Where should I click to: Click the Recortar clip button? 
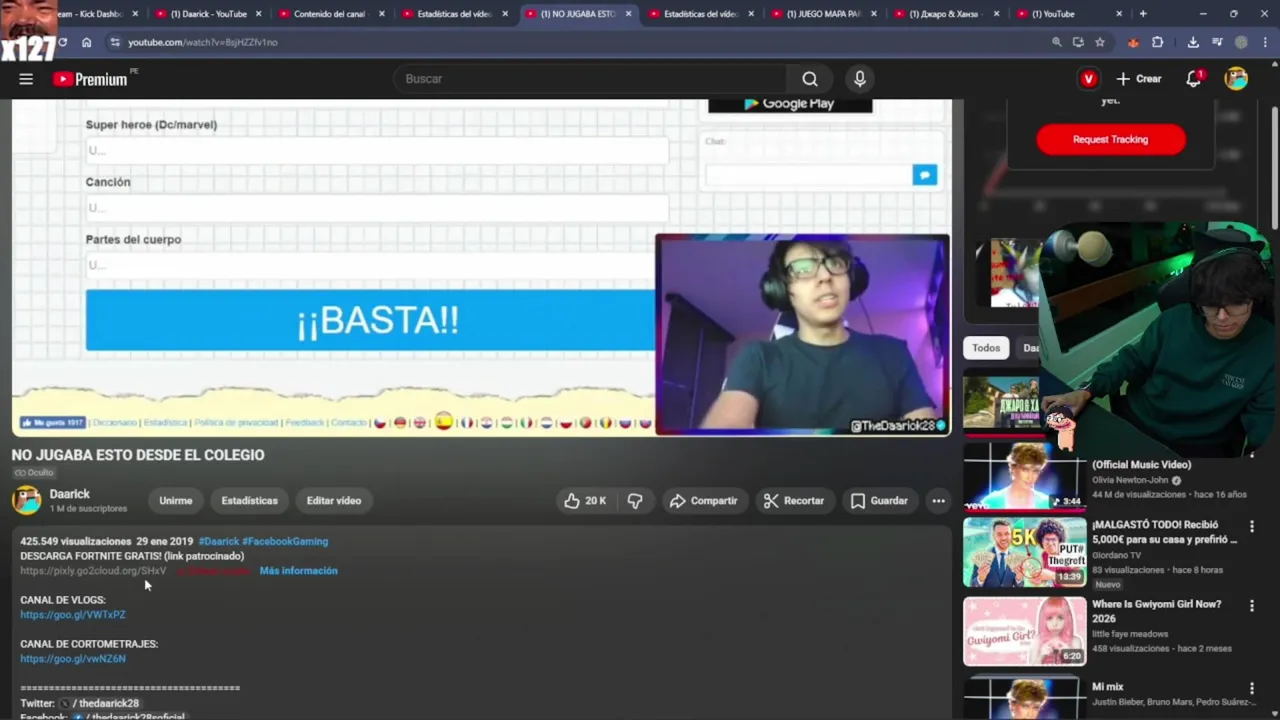click(x=793, y=501)
